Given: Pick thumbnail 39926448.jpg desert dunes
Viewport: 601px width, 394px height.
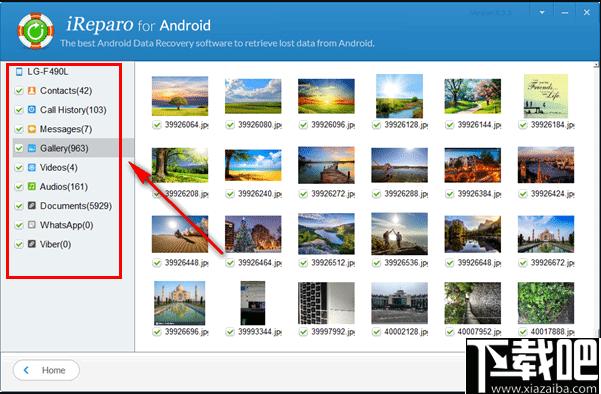Looking at the screenshot, I should tap(180, 234).
